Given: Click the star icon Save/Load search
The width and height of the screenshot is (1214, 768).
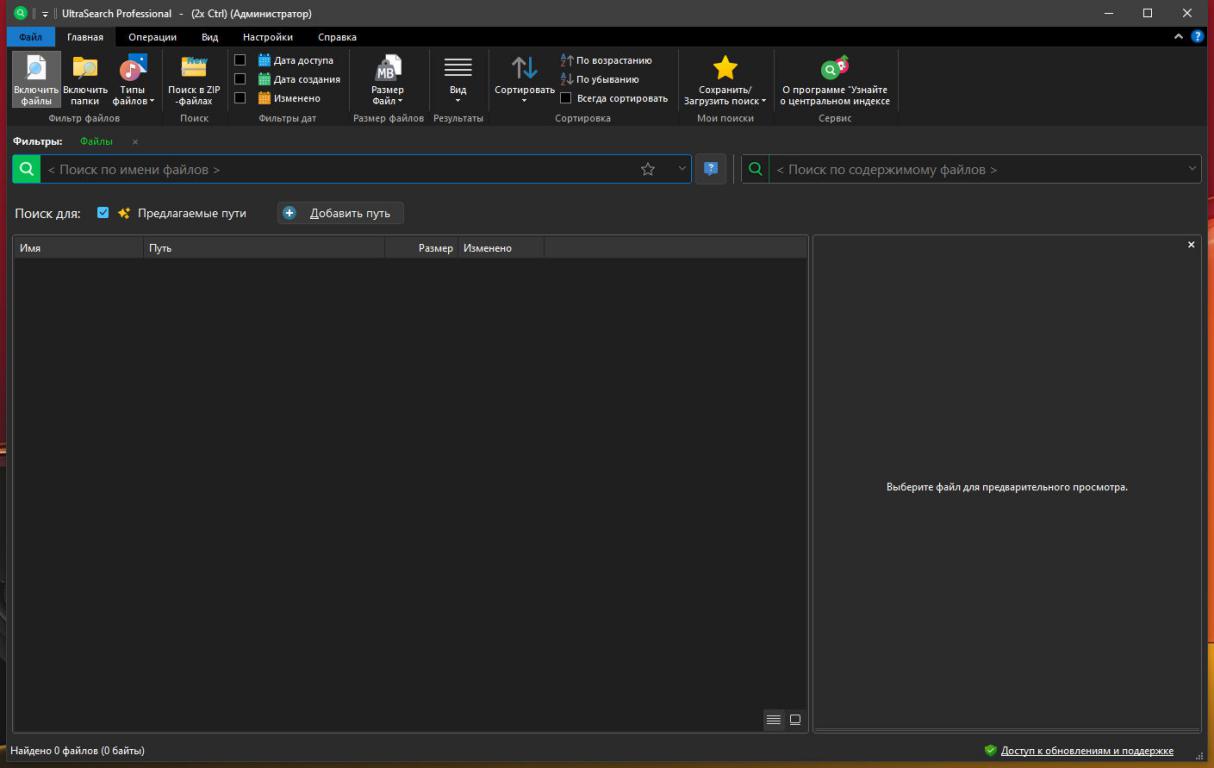Looking at the screenshot, I should tap(725, 68).
